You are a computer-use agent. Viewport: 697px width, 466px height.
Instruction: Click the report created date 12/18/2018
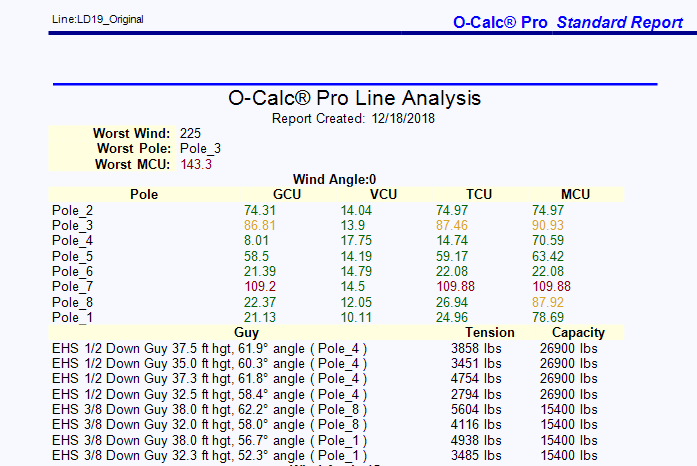tap(403, 119)
